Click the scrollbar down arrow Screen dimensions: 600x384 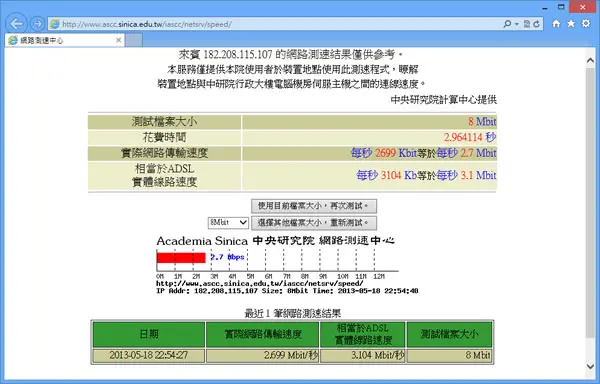[590, 366]
